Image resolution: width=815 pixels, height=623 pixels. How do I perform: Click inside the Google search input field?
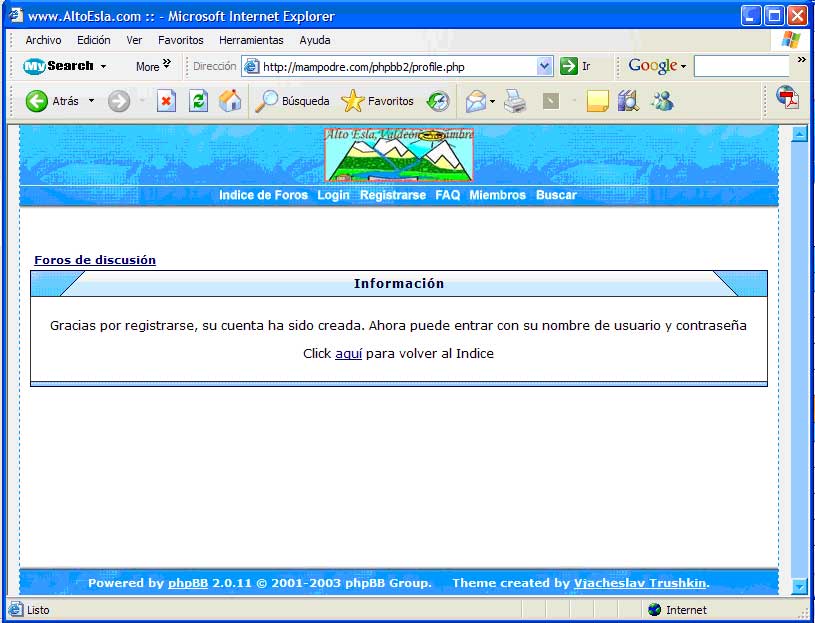coord(741,66)
